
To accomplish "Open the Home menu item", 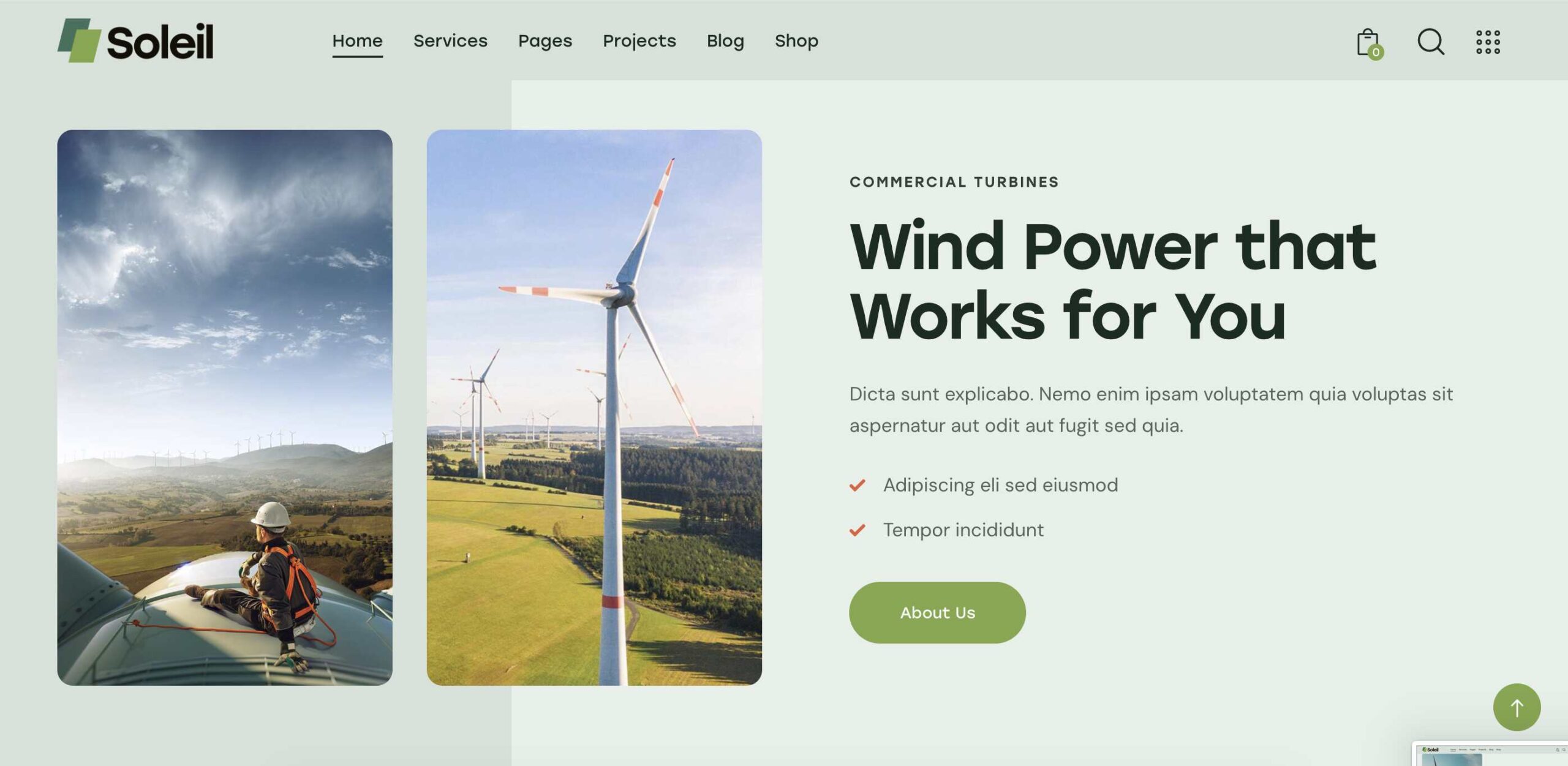I will tap(358, 41).
